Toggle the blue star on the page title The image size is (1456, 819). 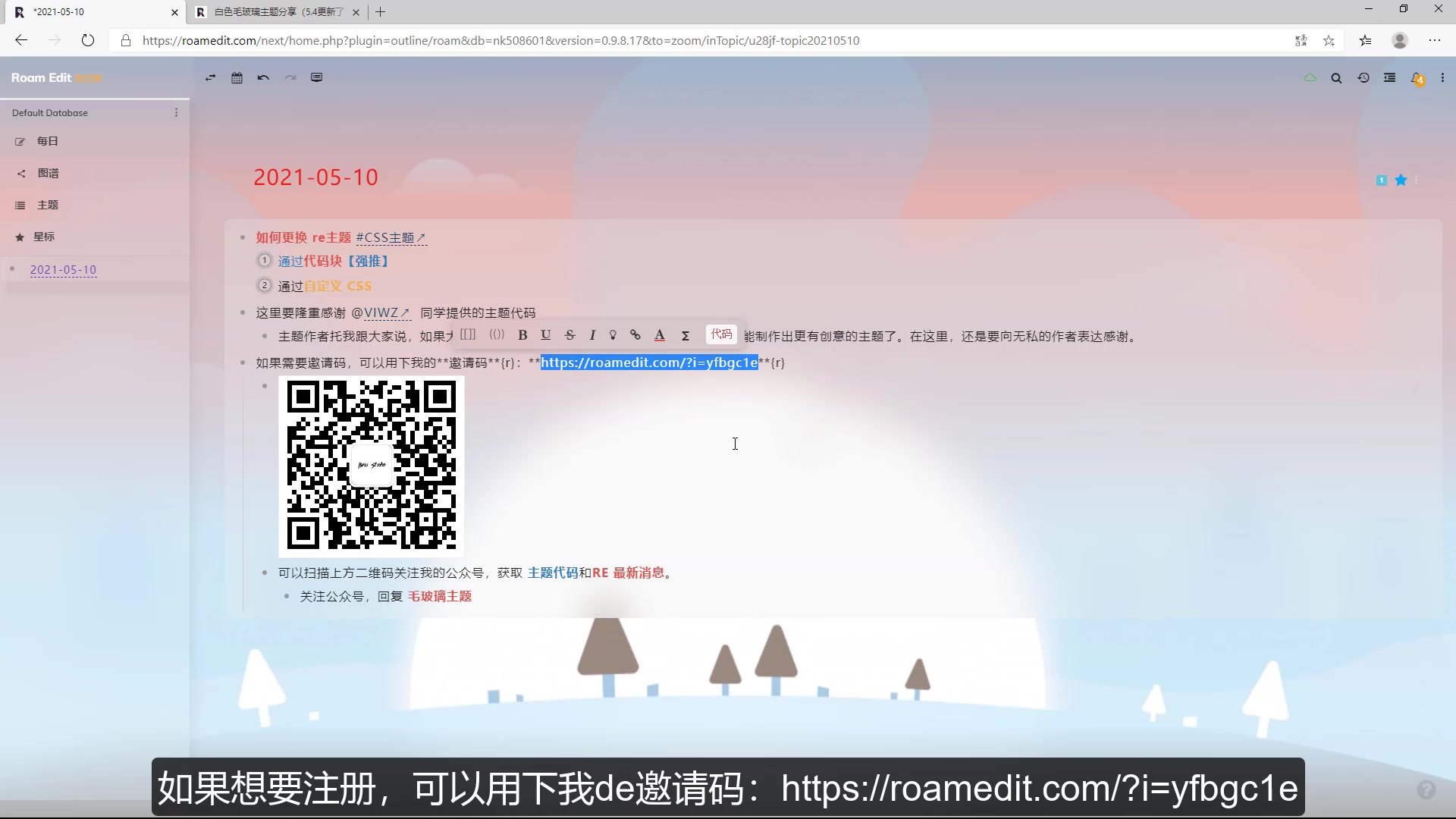pyautogui.click(x=1401, y=180)
